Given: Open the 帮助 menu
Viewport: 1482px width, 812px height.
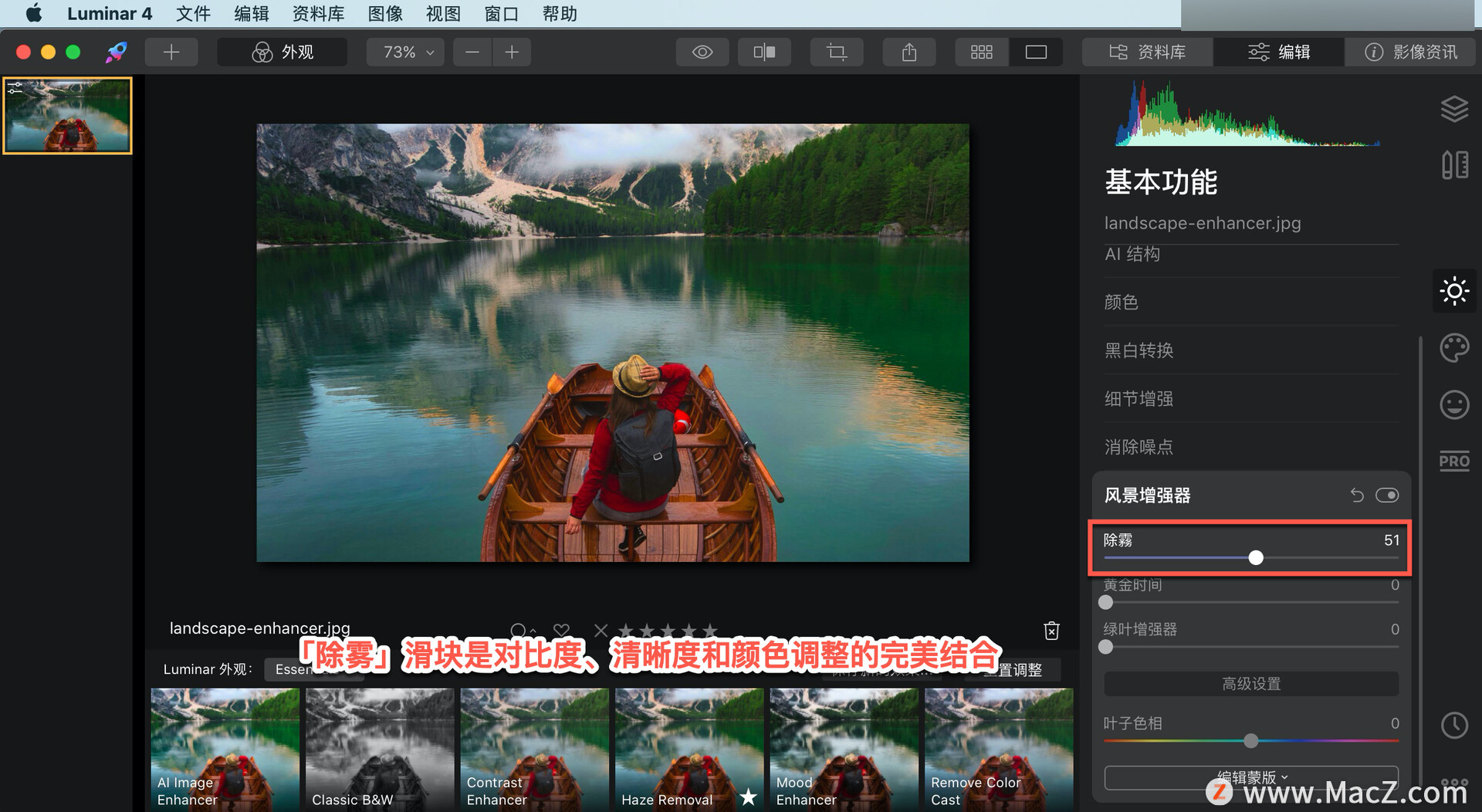Looking at the screenshot, I should [560, 13].
